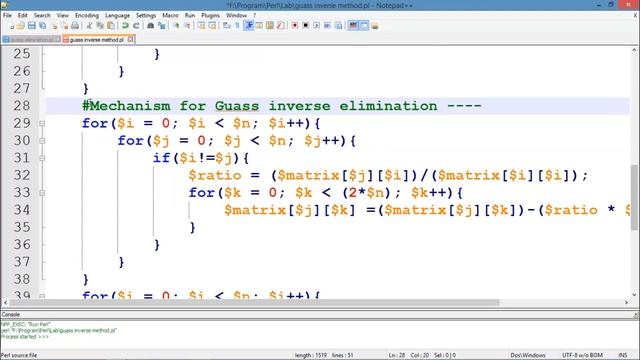Open the ? help menu
Screen dimensions: 640x360
click(x=254, y=15)
